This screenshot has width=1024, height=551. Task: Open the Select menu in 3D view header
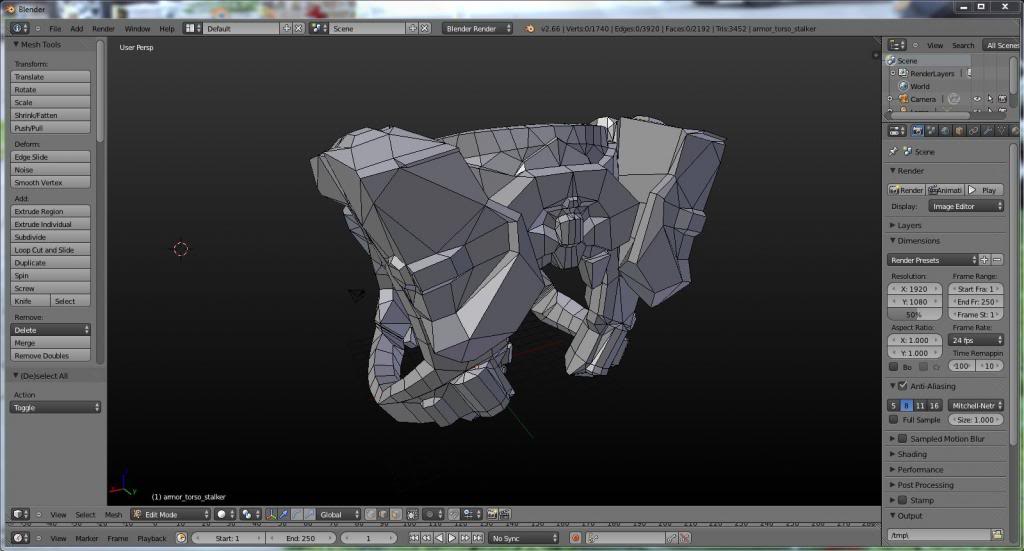(85, 515)
